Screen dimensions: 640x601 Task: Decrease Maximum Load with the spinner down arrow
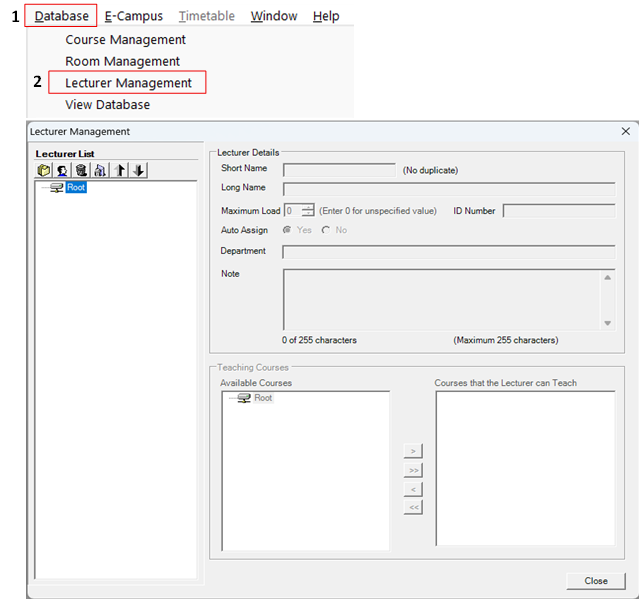tap(308, 214)
